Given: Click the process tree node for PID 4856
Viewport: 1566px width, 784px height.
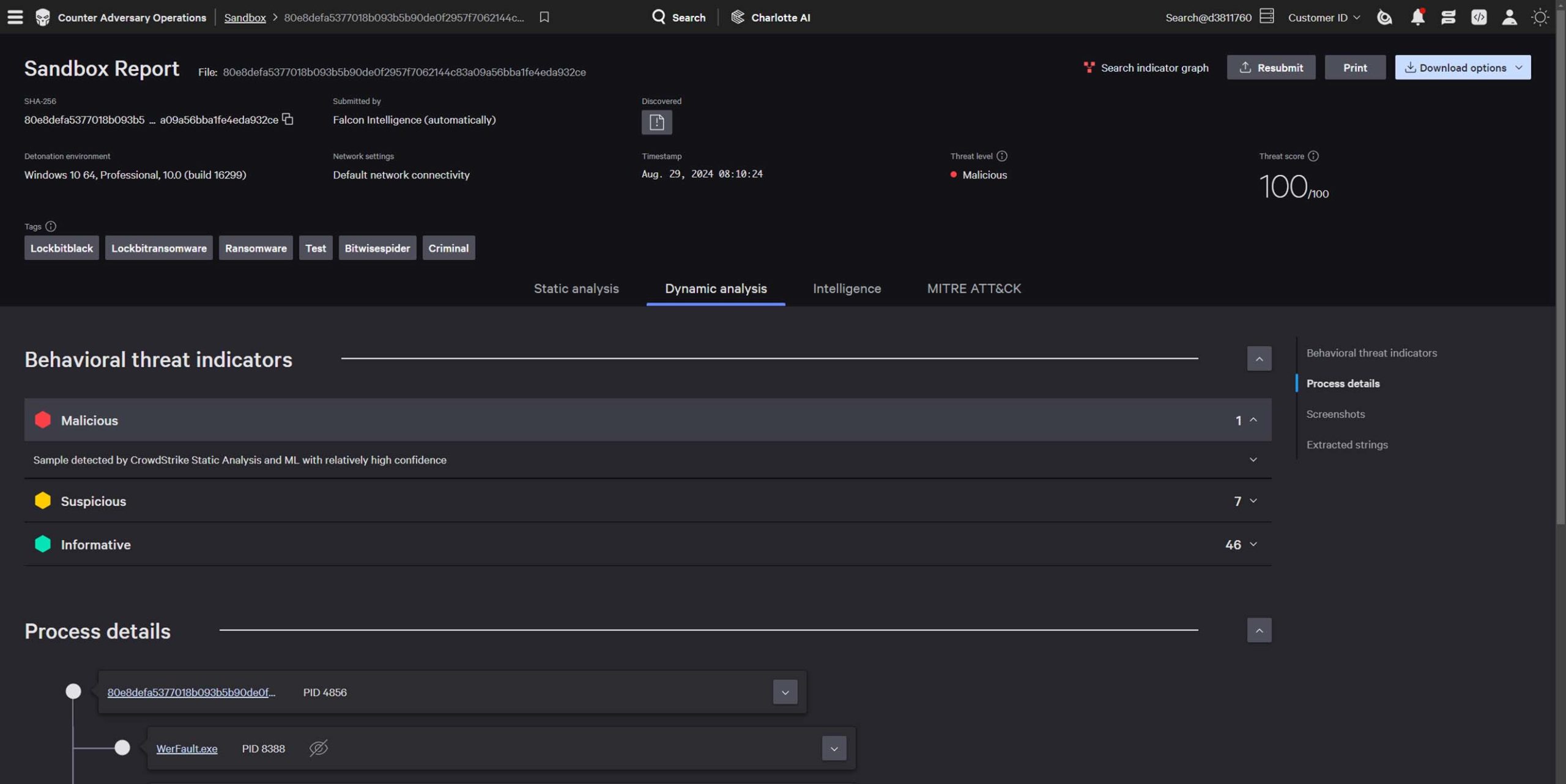Looking at the screenshot, I should click(x=73, y=691).
